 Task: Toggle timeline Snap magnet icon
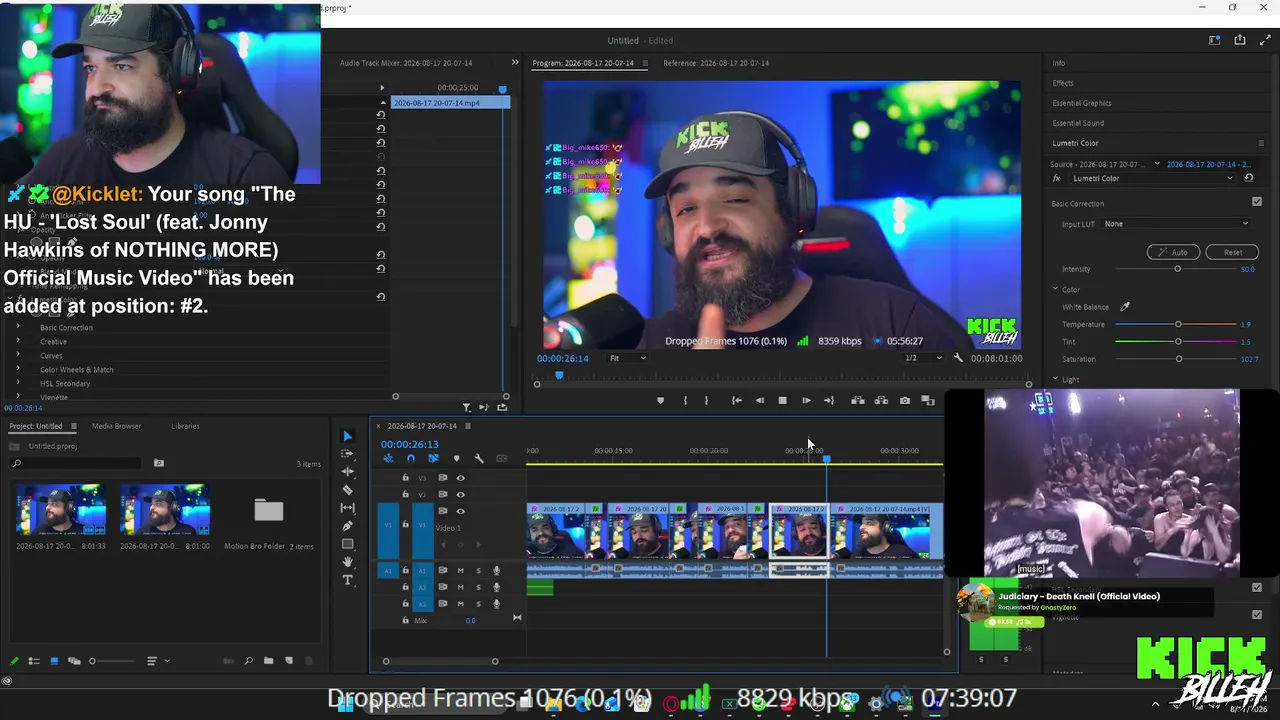pyautogui.click(x=410, y=458)
